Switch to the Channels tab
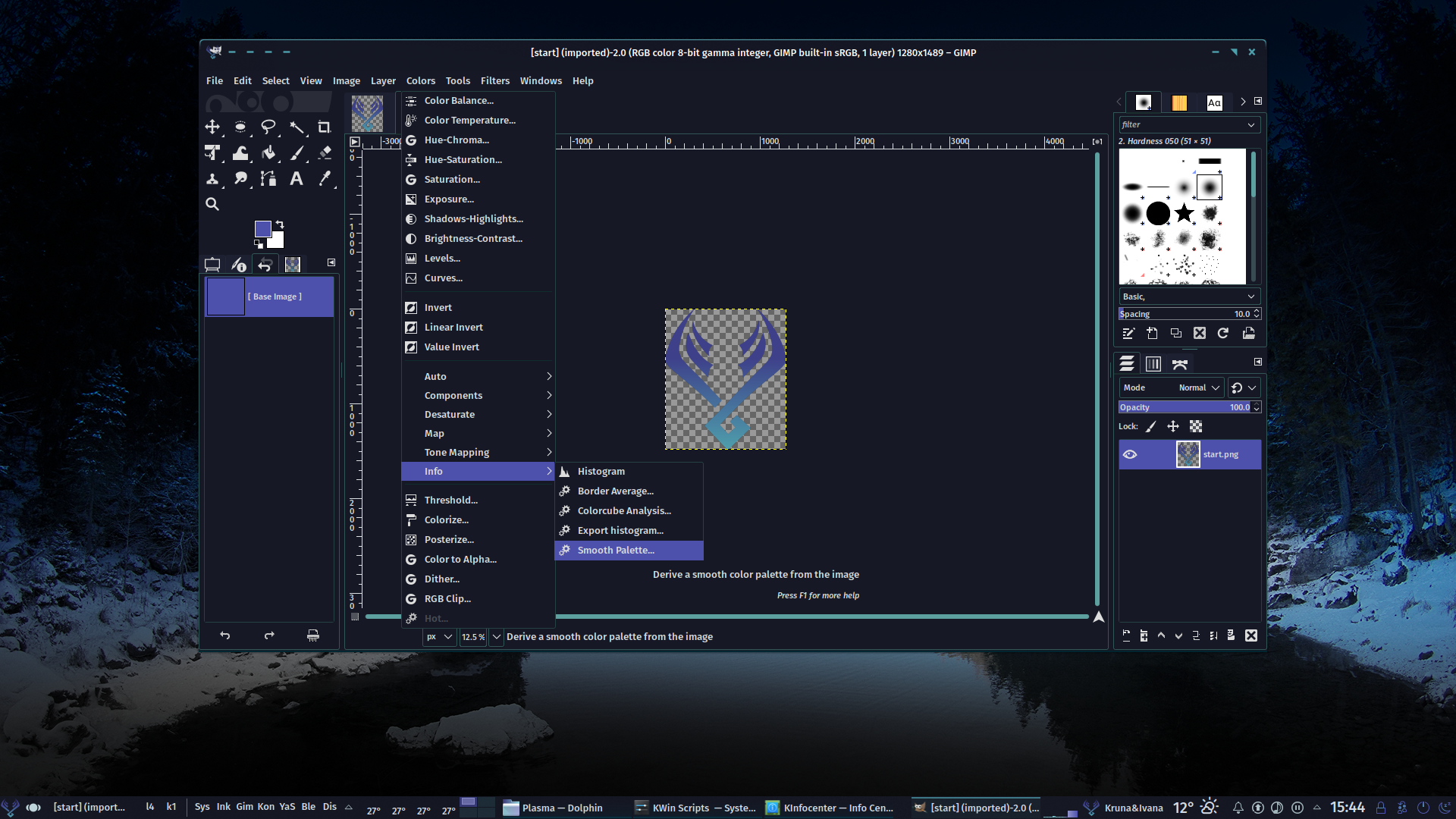The width and height of the screenshot is (1456, 819). [1153, 364]
